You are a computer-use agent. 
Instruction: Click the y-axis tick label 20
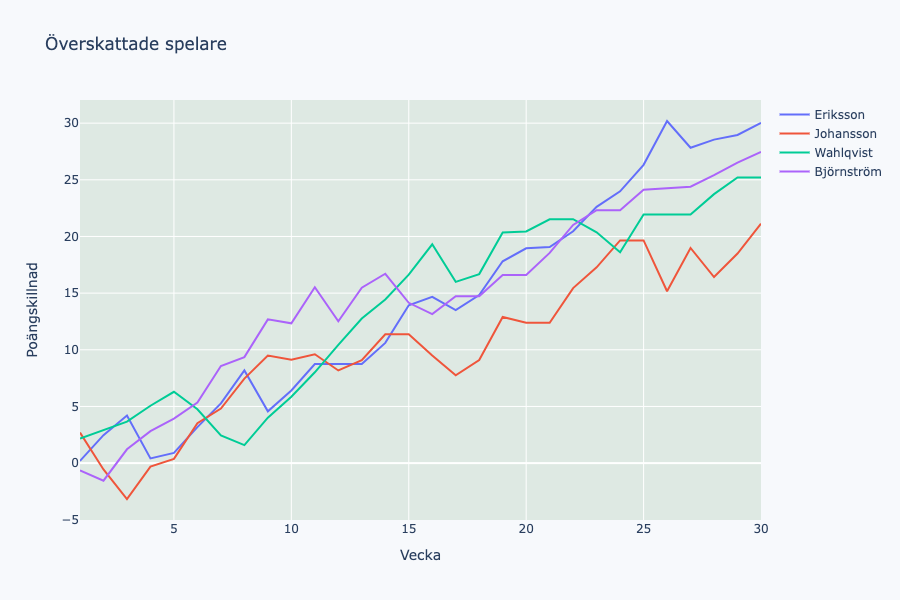68,237
